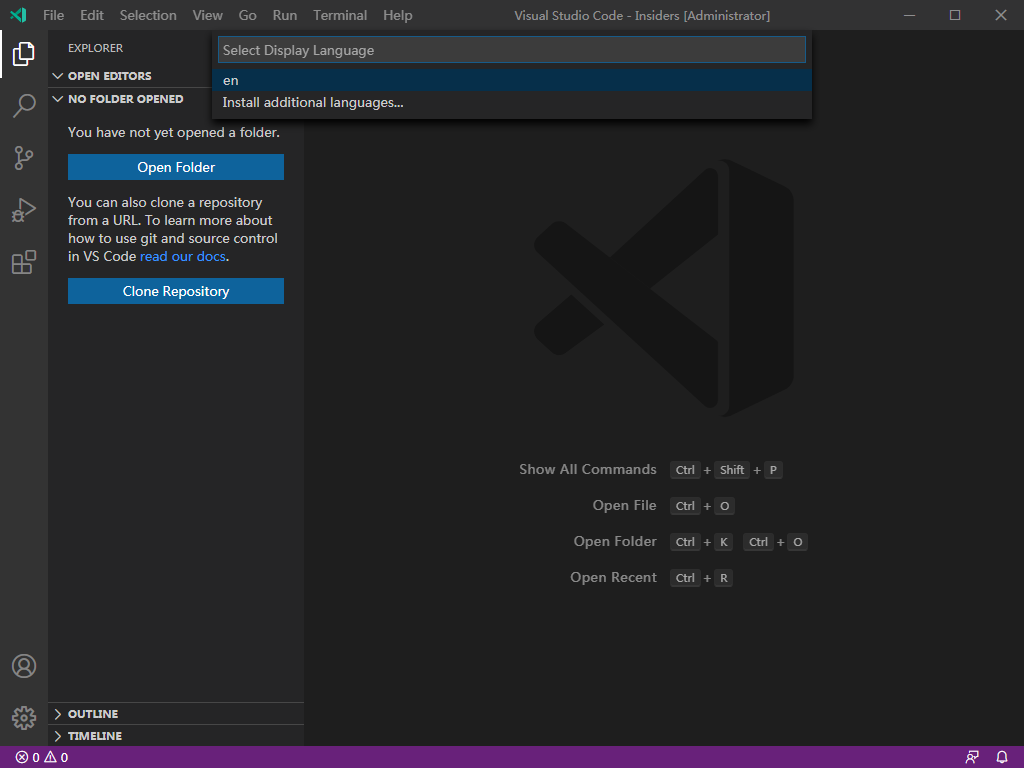Follow the 'read our docs' link
The width and height of the screenshot is (1024, 768).
point(183,257)
